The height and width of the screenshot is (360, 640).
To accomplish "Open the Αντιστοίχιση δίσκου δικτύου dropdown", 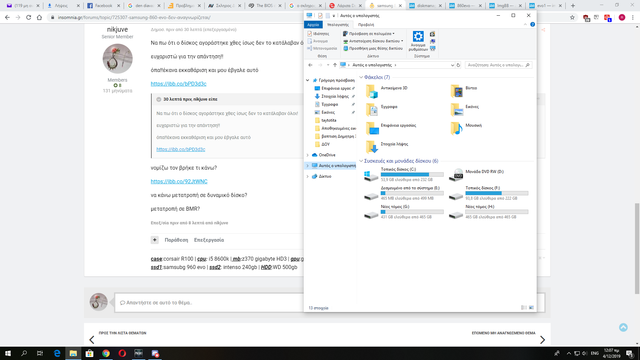I will [373, 41].
